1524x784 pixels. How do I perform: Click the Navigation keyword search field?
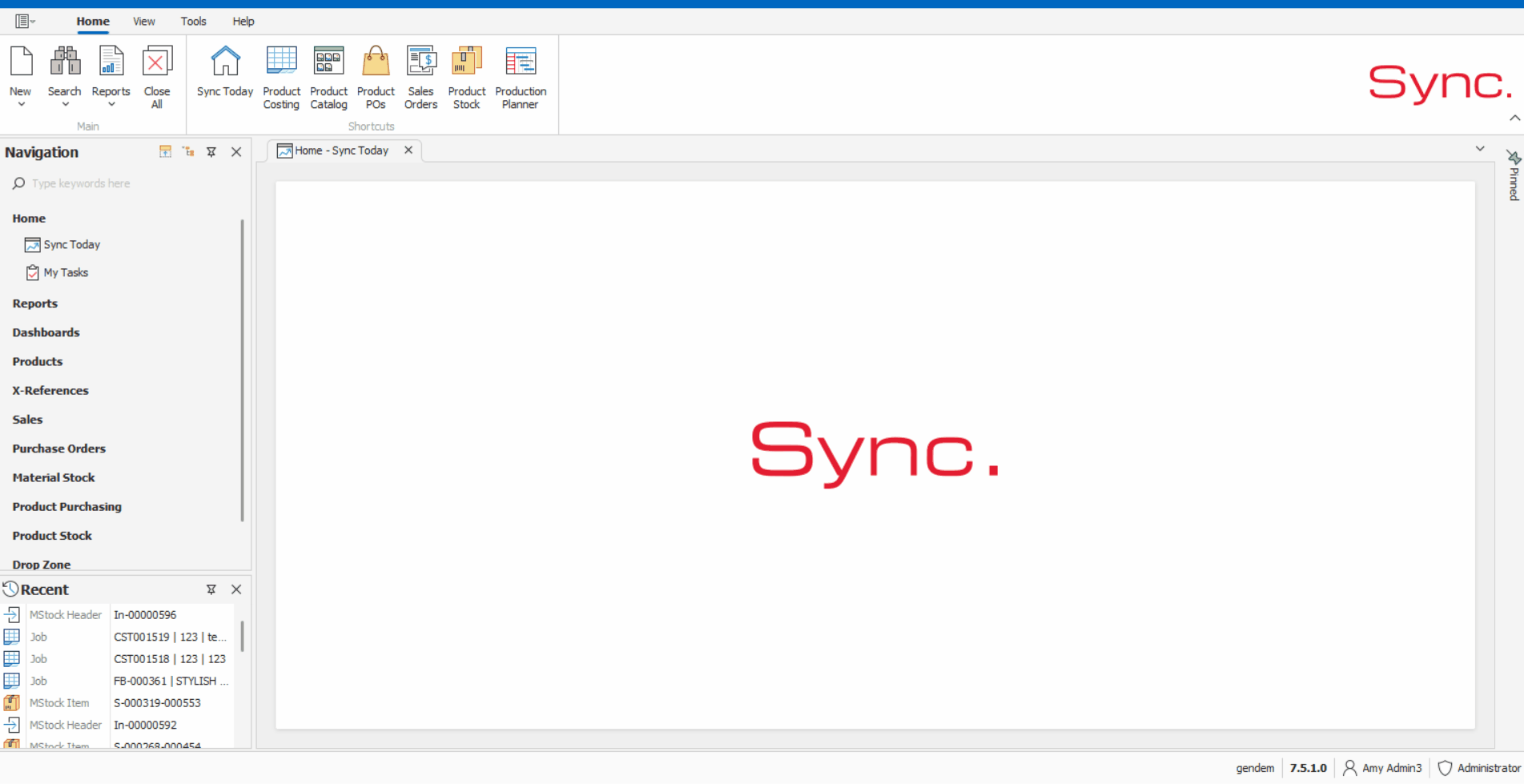pos(124,183)
